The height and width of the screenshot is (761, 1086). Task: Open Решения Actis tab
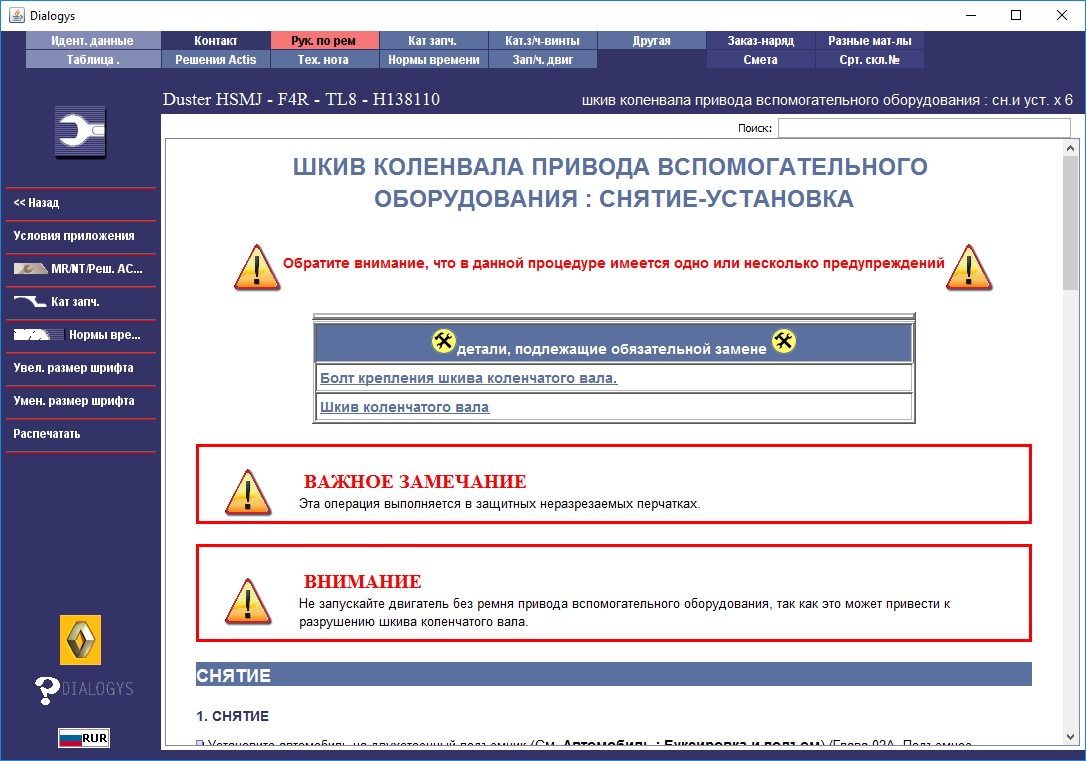(215, 60)
